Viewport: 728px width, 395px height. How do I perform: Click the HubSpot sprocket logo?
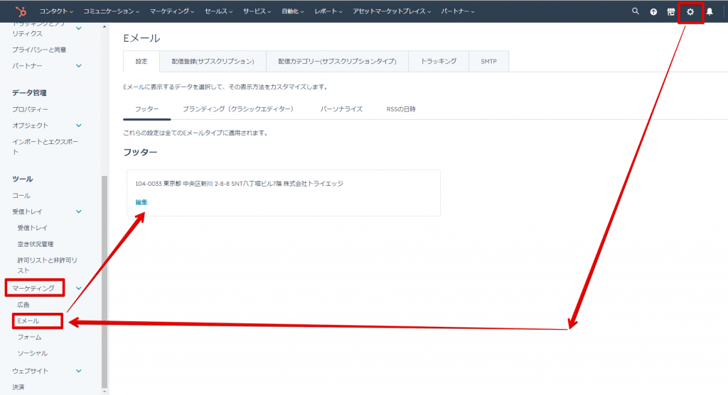[x=20, y=11]
